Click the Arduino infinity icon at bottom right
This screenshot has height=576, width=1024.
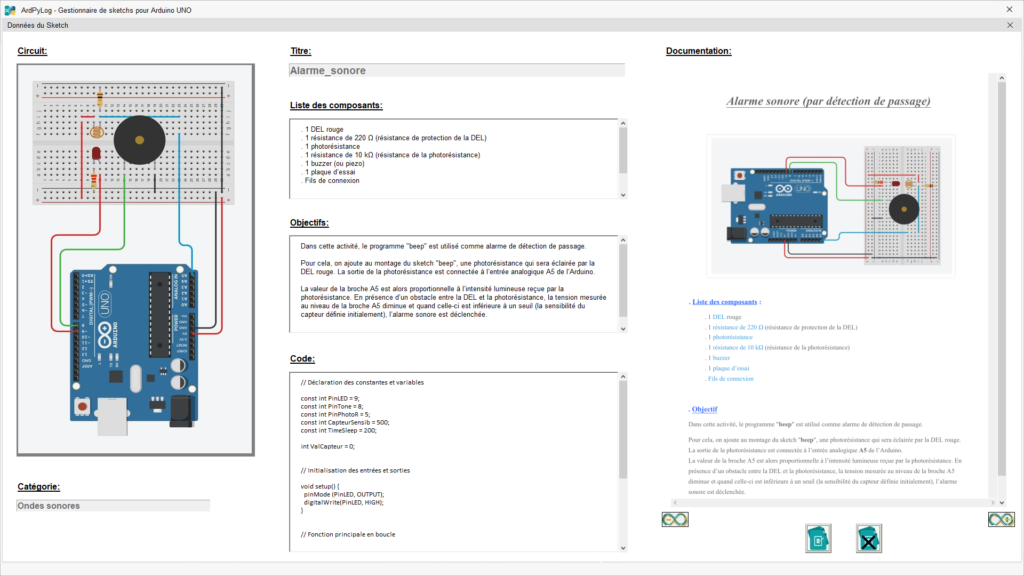1001,519
